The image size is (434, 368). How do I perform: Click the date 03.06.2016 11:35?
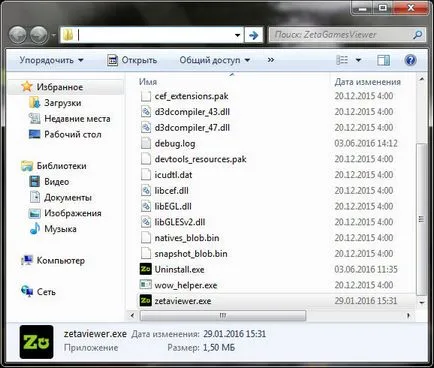point(366,269)
